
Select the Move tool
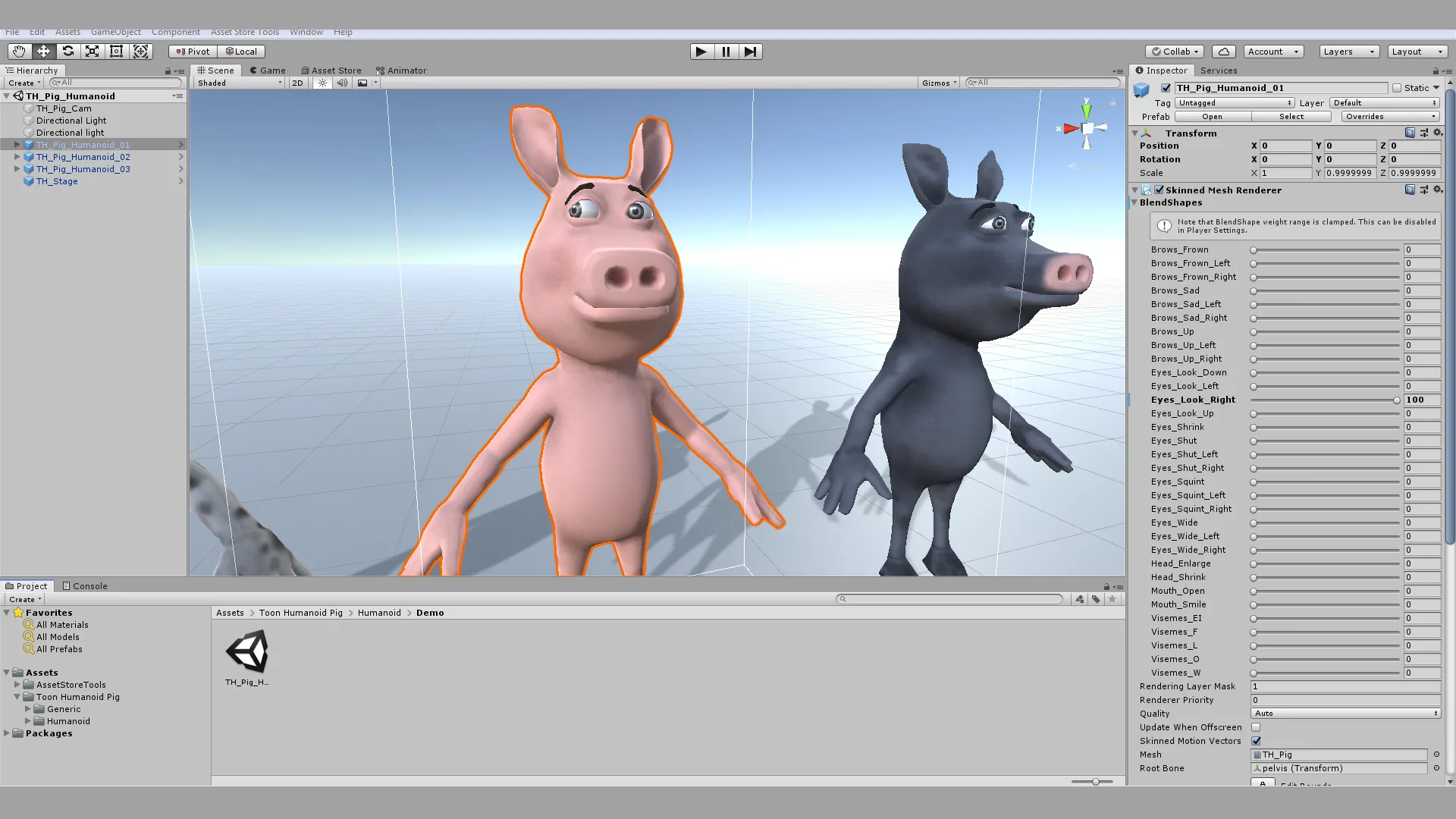point(43,52)
